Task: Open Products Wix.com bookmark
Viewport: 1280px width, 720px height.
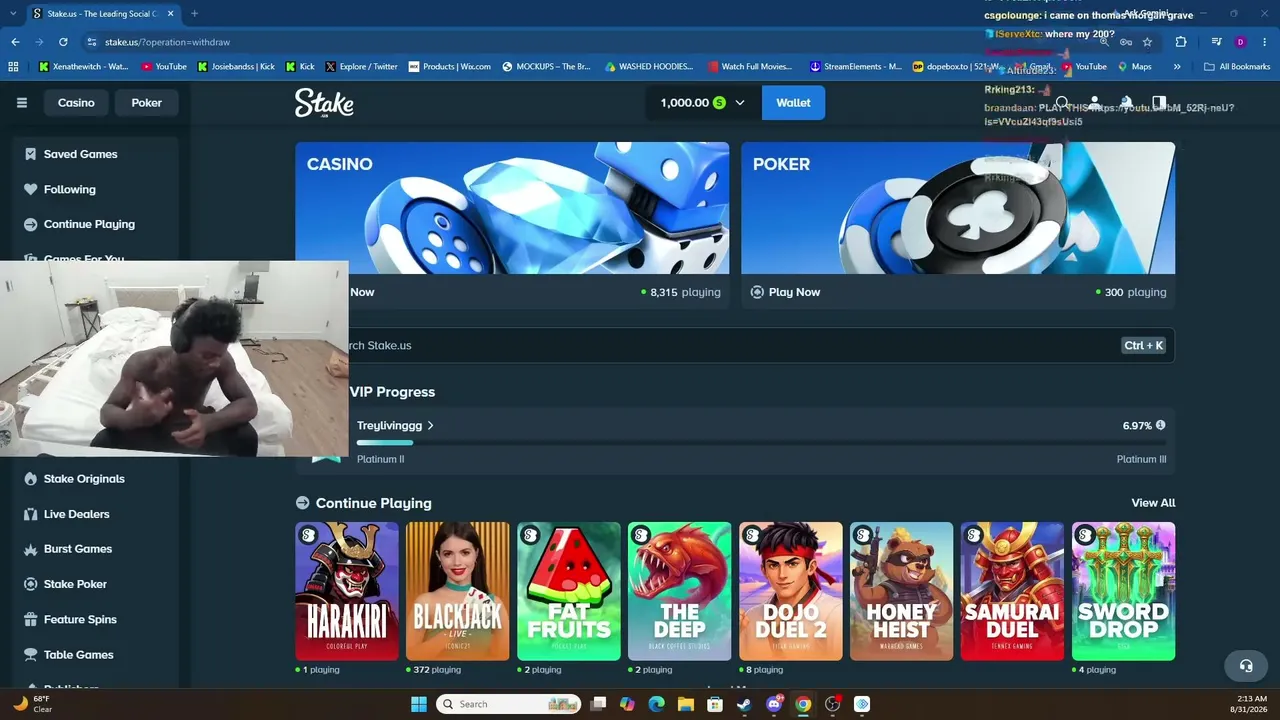Action: [449, 67]
